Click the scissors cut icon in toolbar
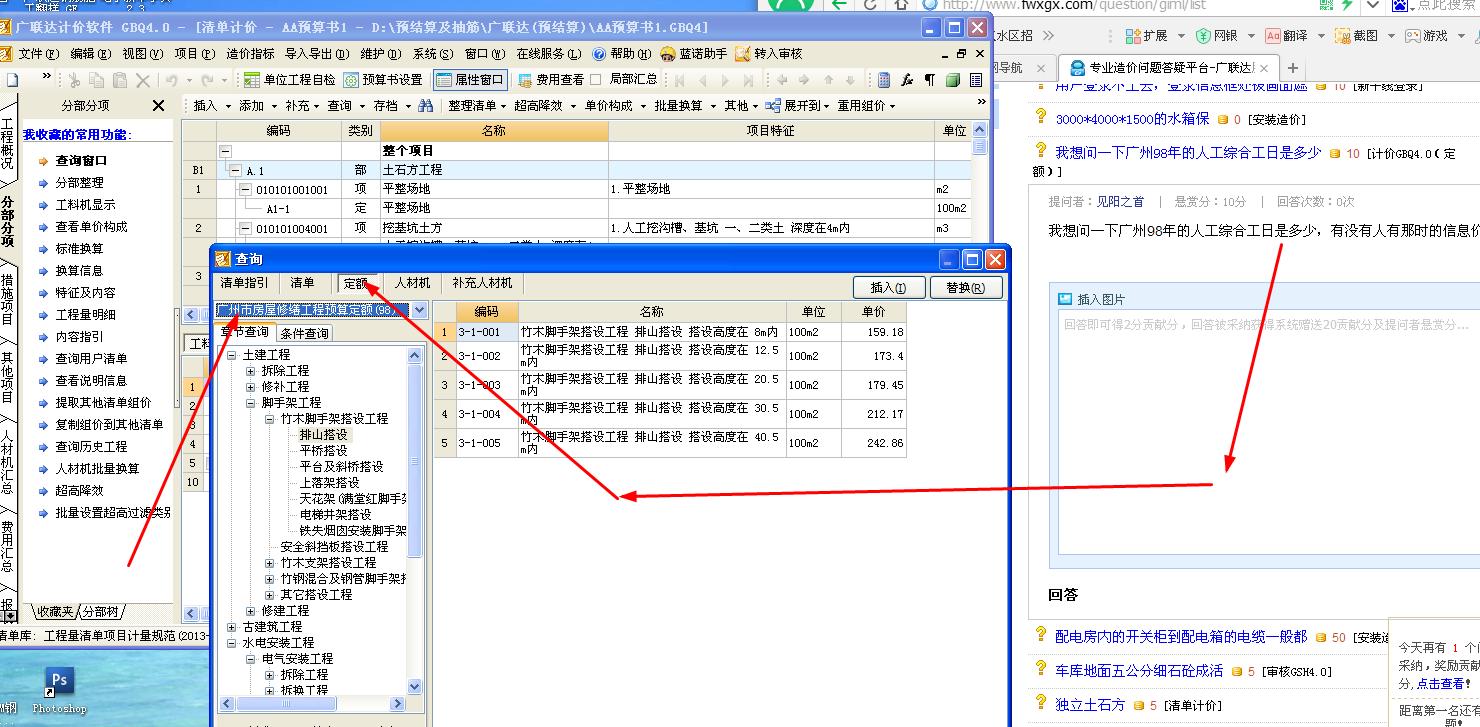This screenshot has width=1480, height=727. click(x=76, y=80)
